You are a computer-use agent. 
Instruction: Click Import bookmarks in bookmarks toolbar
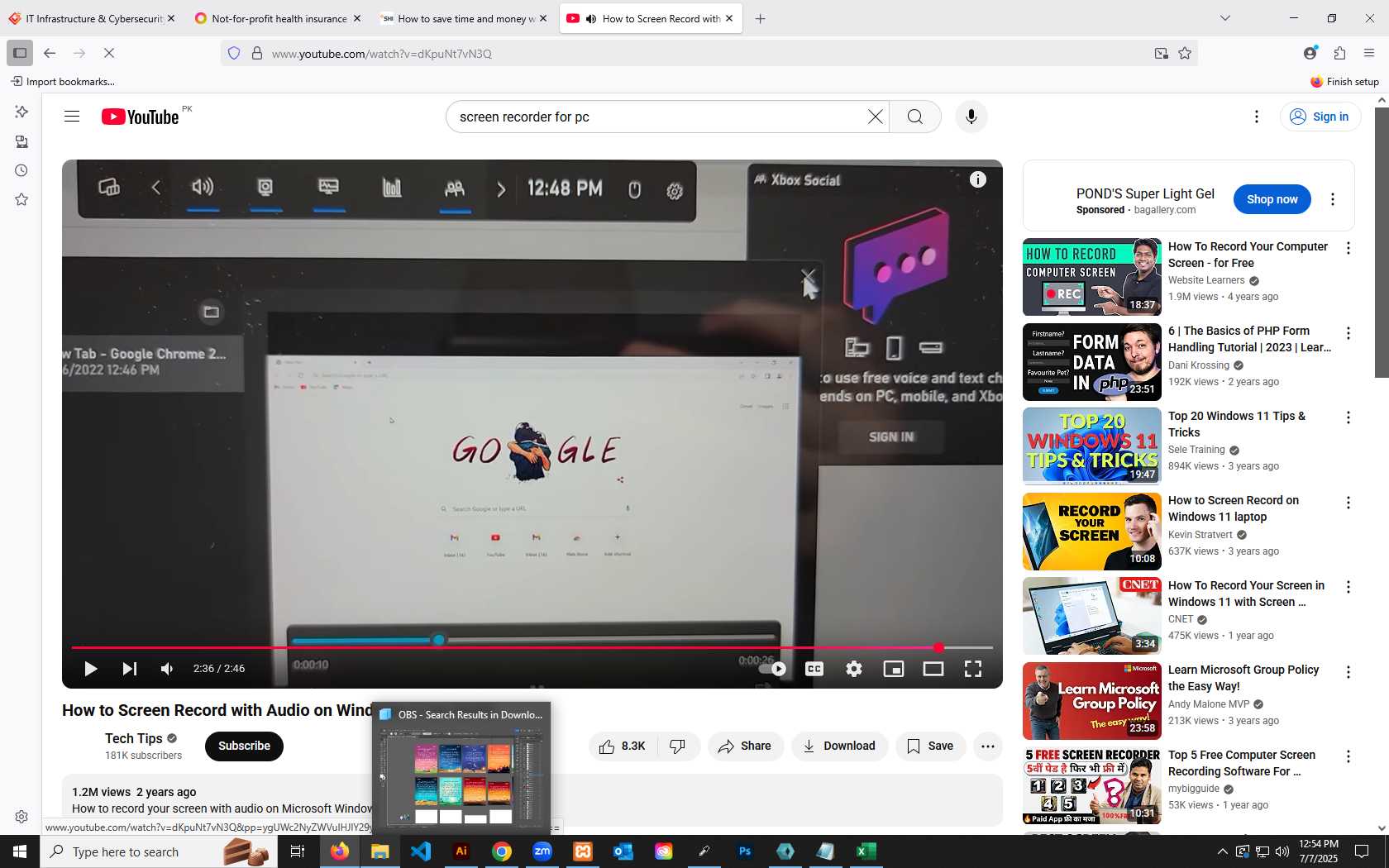pos(63,81)
